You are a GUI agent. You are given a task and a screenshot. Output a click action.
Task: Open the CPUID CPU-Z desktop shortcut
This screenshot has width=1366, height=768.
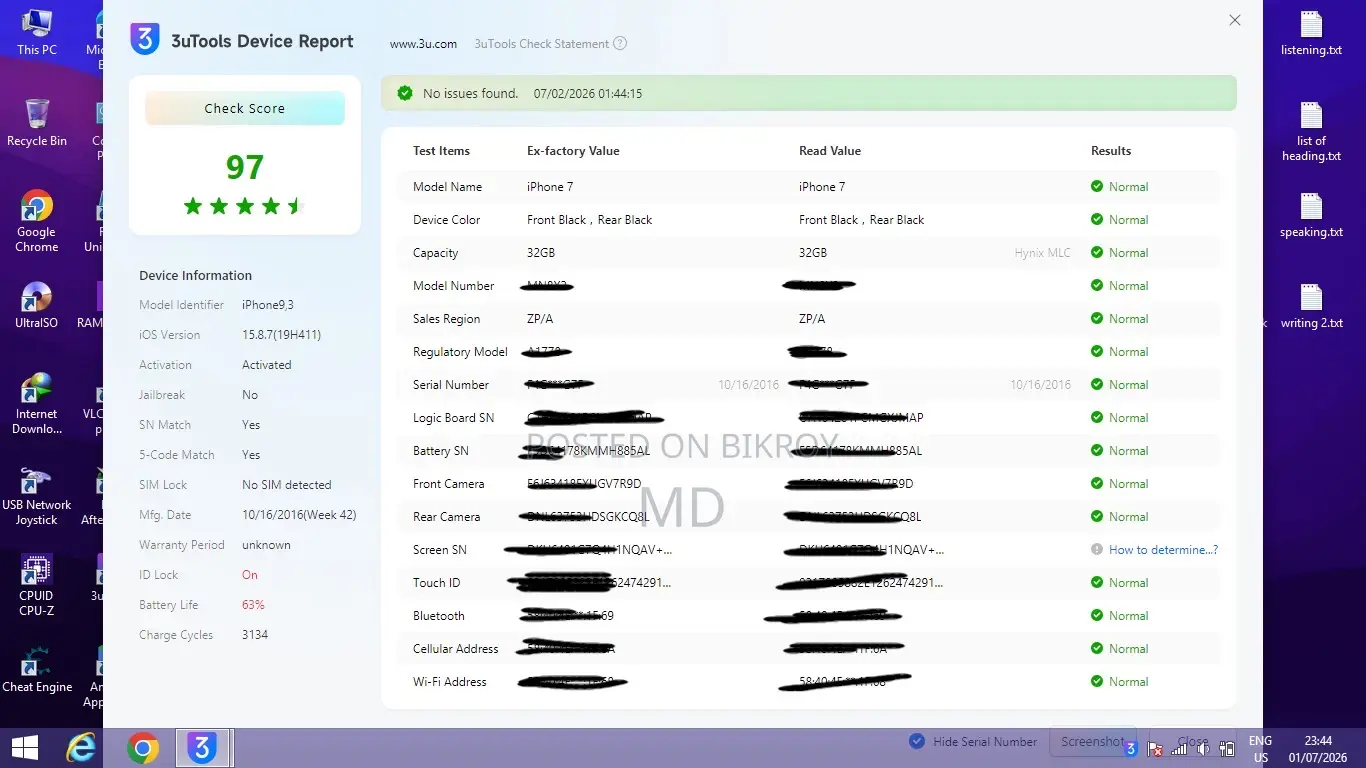[37, 585]
